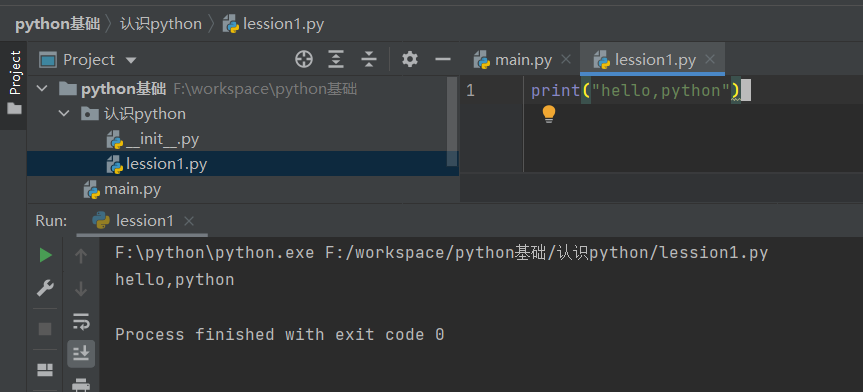Click the yellow lightbulb intention icon
The image size is (863, 392).
[x=549, y=114]
